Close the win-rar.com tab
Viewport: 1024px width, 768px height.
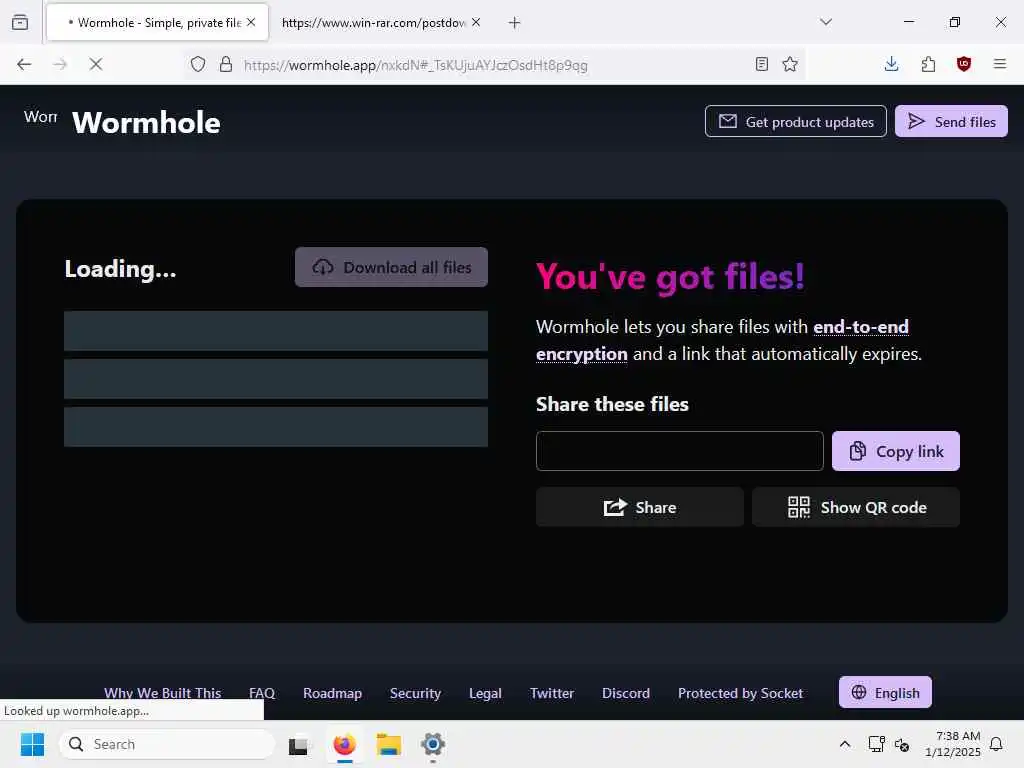pyautogui.click(x=476, y=22)
